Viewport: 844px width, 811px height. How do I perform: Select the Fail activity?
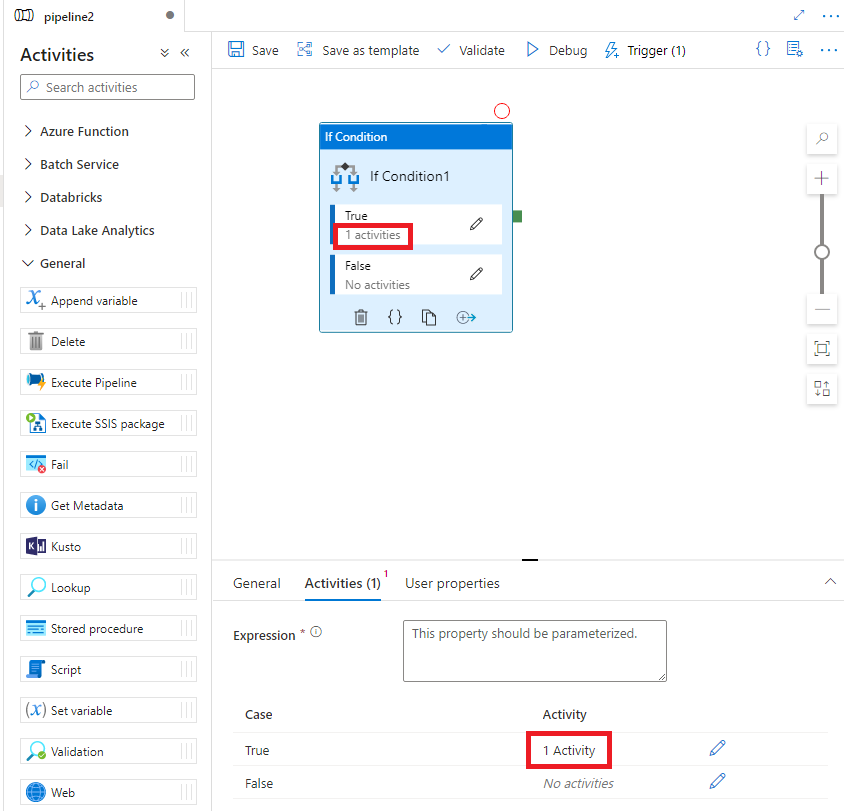tap(108, 464)
